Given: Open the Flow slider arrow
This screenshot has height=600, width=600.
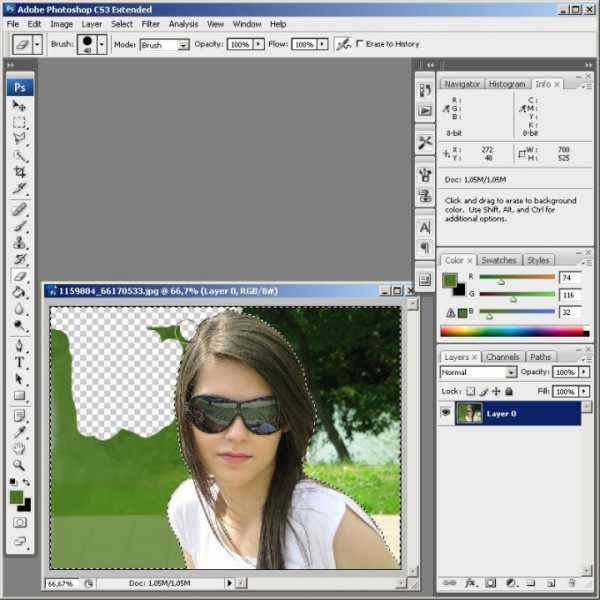Looking at the screenshot, I should (x=323, y=44).
